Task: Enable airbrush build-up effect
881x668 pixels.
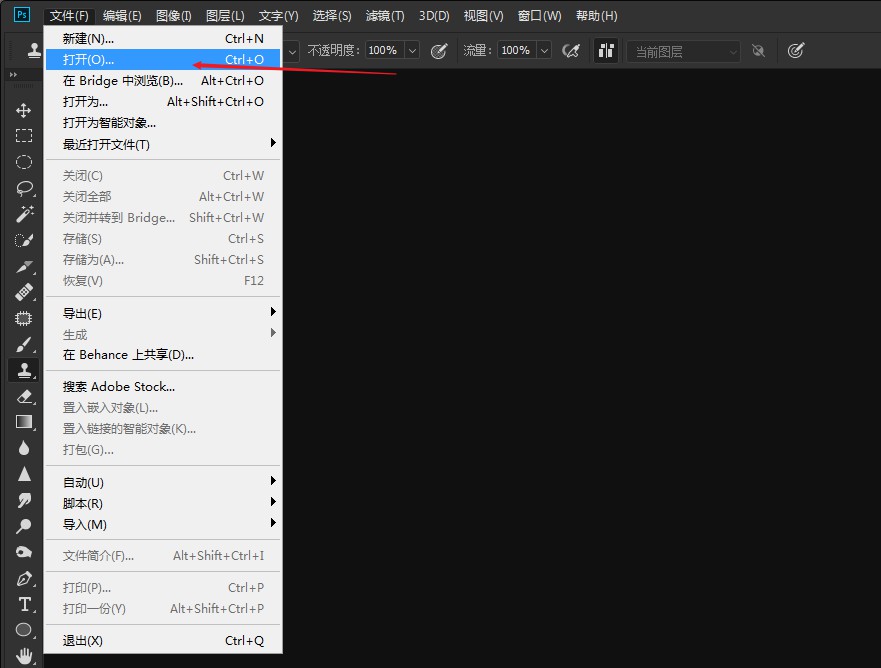Action: point(571,51)
